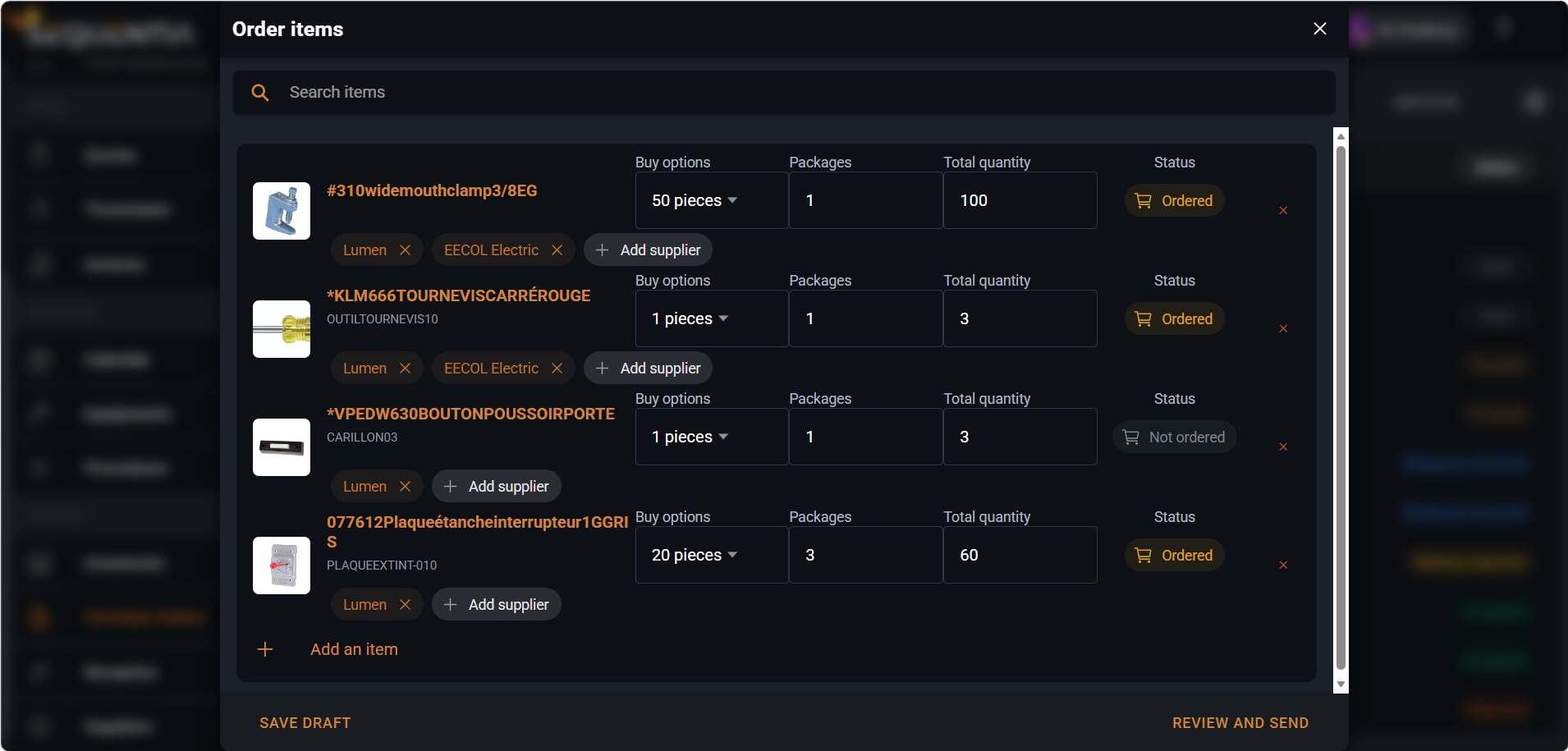Image resolution: width=1568 pixels, height=751 pixels.
Task: Open the 50 pieces buy options dropdown
Action: (x=712, y=200)
